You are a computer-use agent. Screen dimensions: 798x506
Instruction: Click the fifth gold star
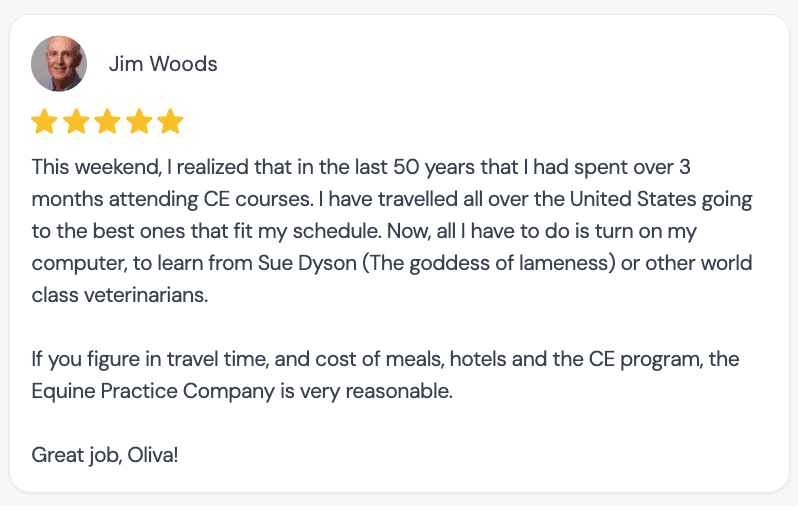(171, 122)
